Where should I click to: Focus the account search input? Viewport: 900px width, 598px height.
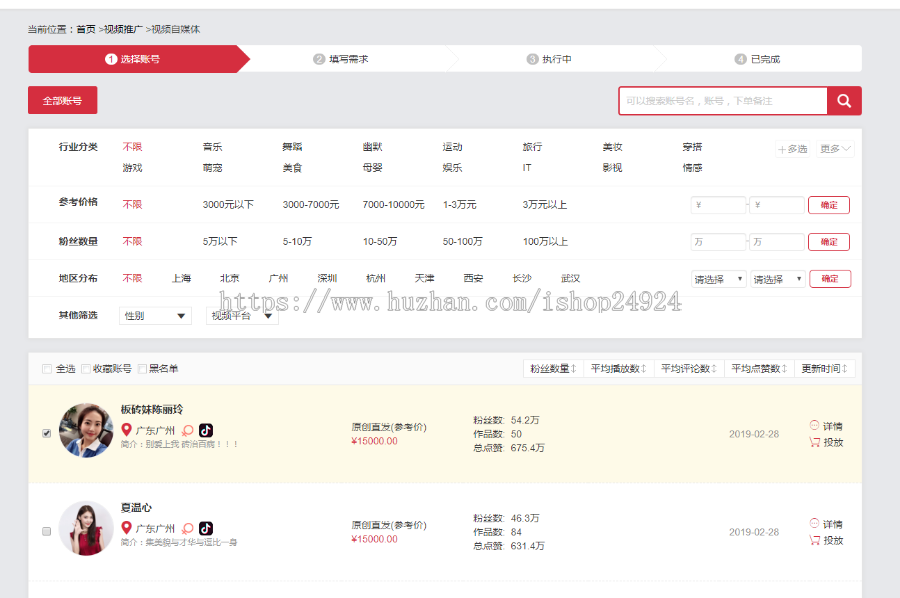pyautogui.click(x=723, y=101)
